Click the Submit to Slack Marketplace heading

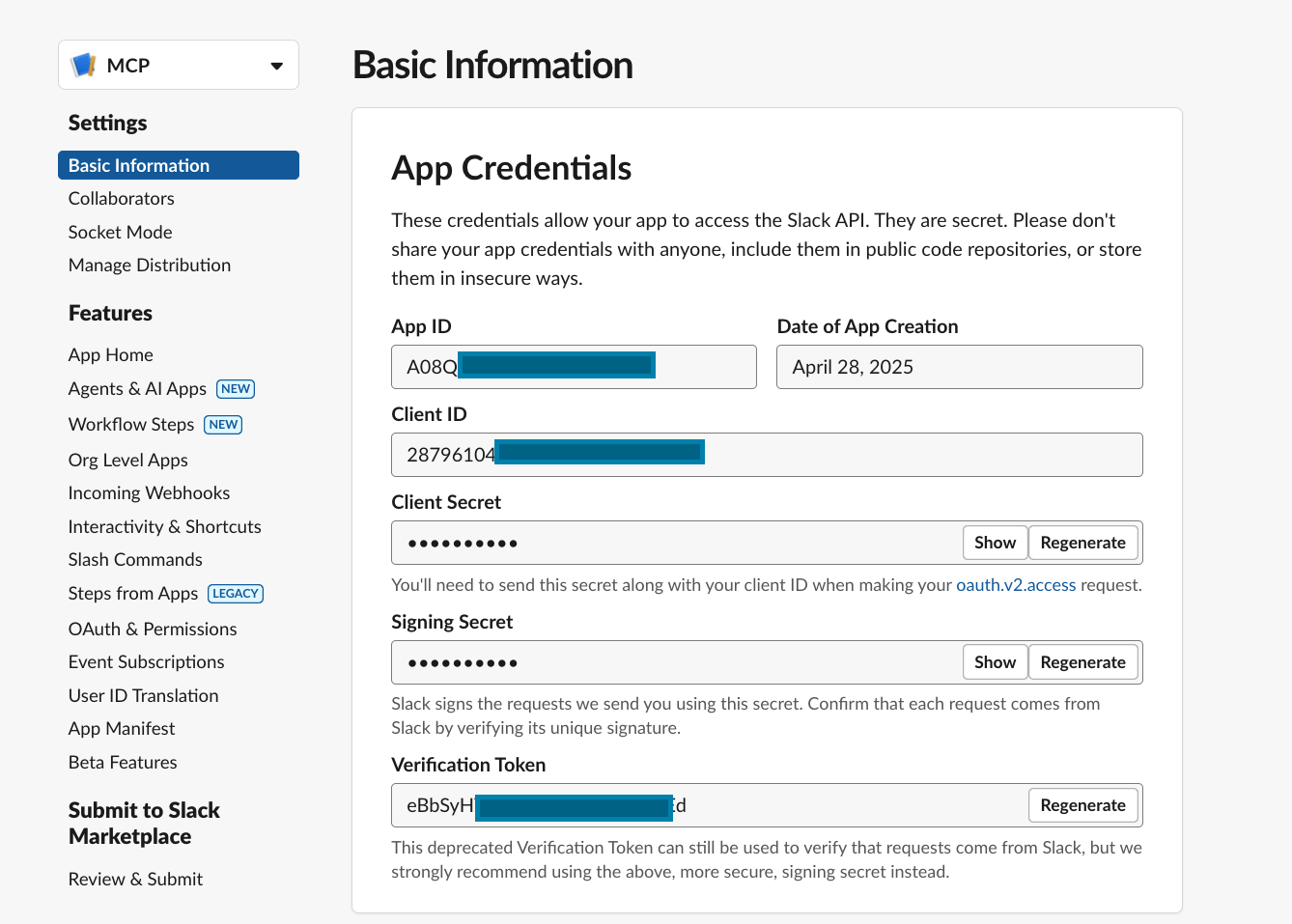144,823
